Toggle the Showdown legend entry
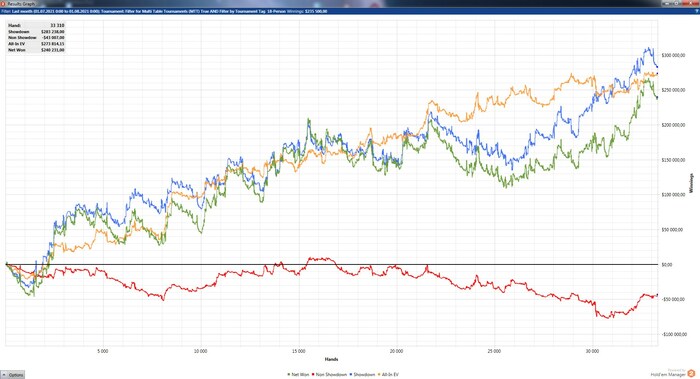 tap(362, 375)
